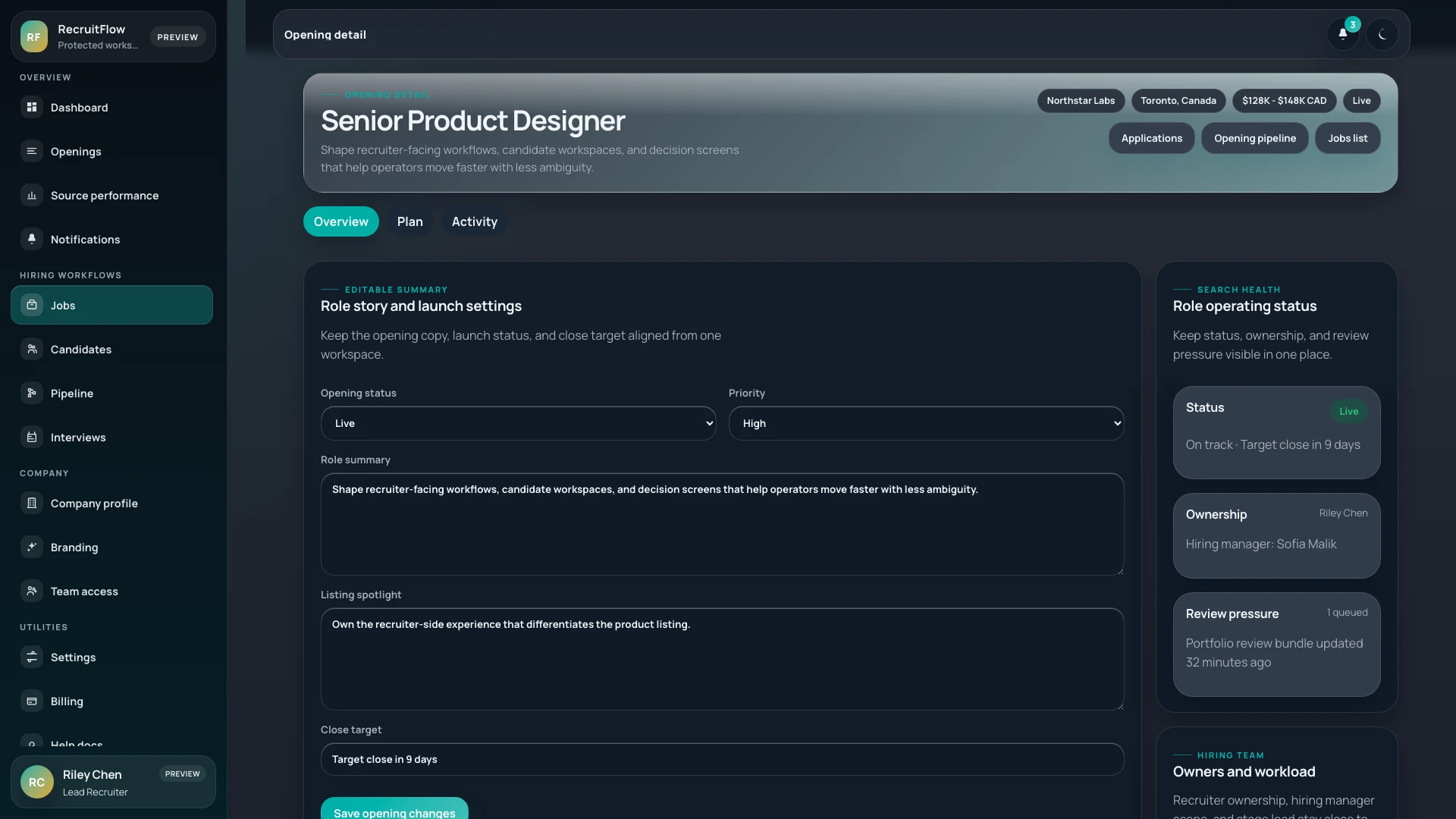Open Openings in the sidebar
Image resolution: width=1456 pixels, height=819 pixels.
pos(111,152)
